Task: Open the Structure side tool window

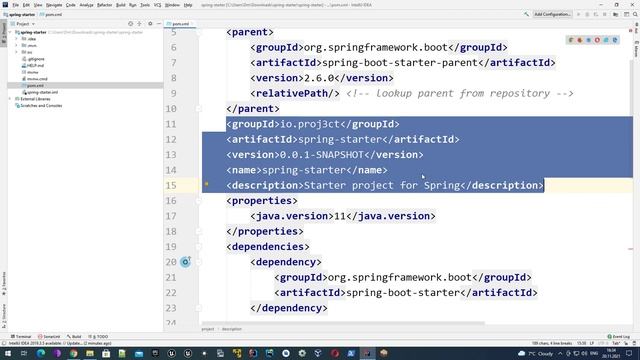Action: click(4, 316)
